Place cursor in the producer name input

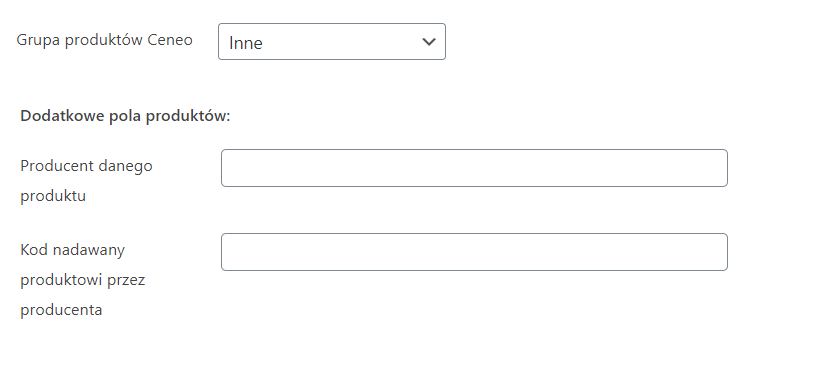coord(474,168)
